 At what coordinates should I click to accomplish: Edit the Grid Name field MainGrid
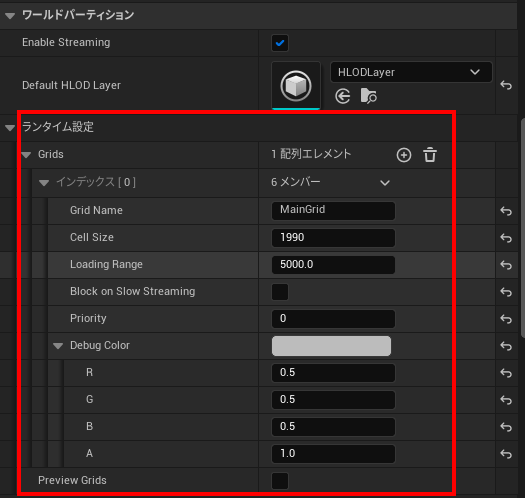pos(333,211)
